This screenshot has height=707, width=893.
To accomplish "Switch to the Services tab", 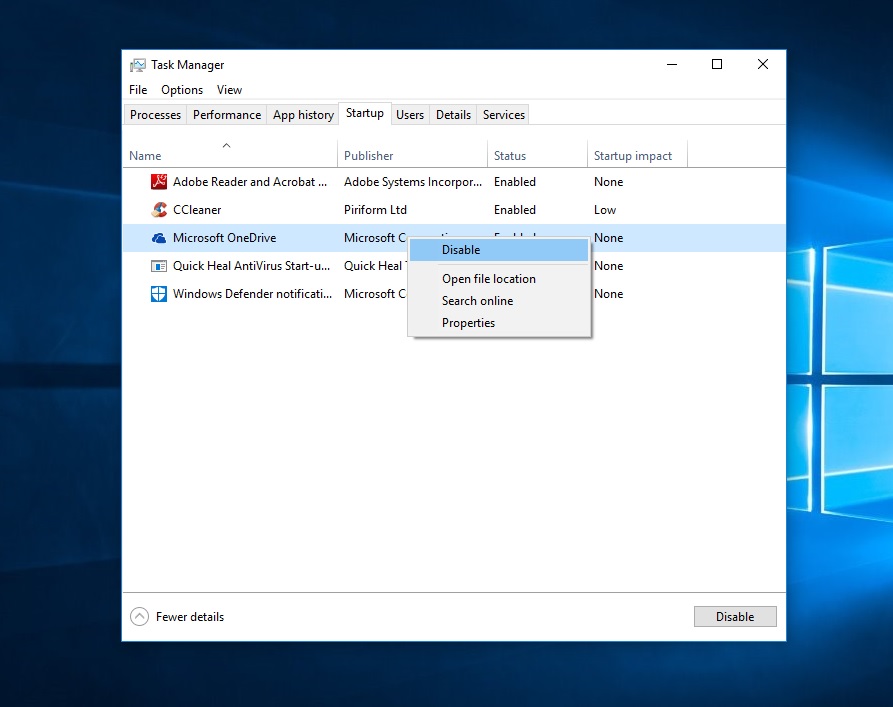I will (503, 115).
